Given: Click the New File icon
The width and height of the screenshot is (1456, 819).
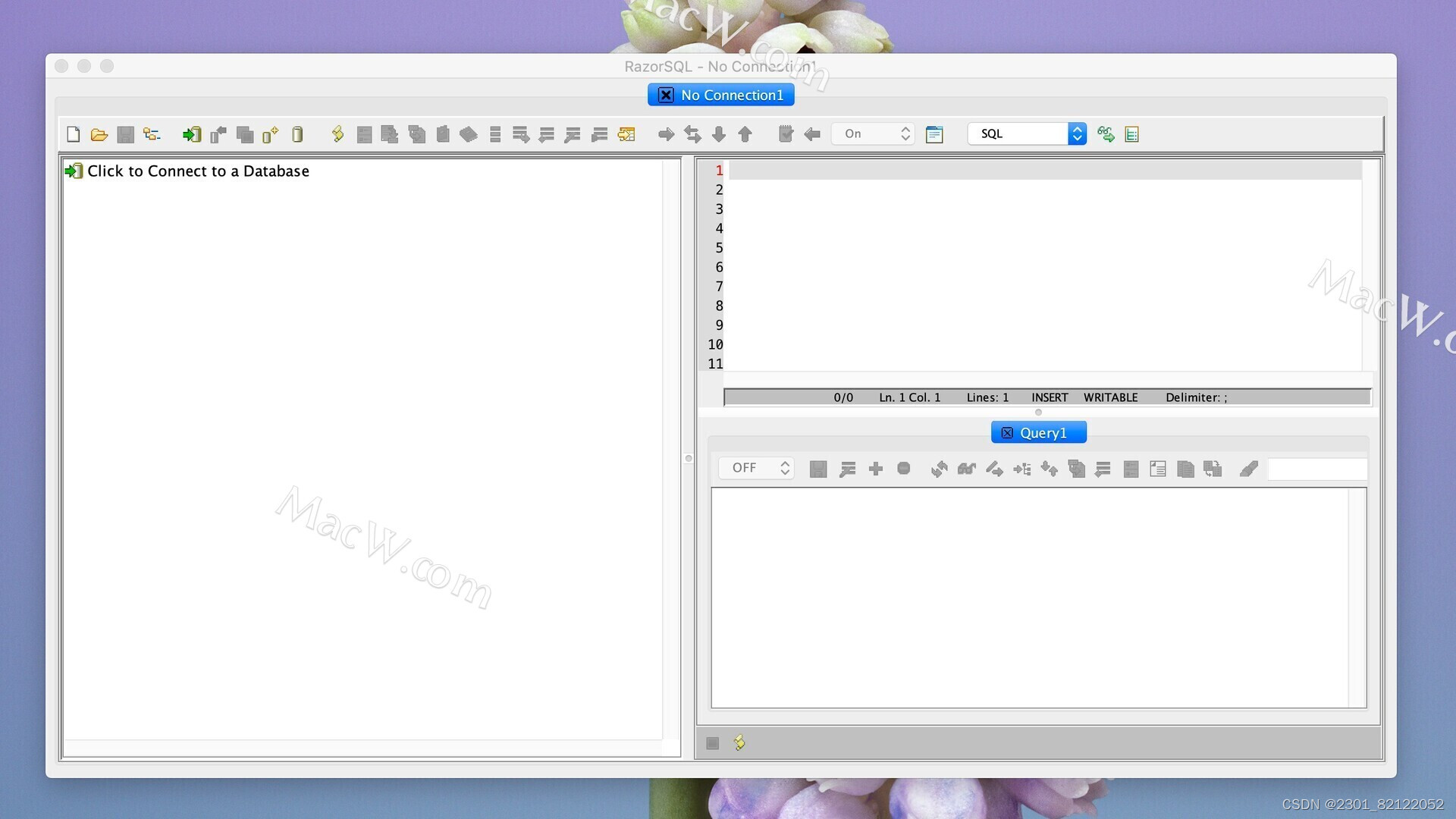Looking at the screenshot, I should click(x=74, y=134).
